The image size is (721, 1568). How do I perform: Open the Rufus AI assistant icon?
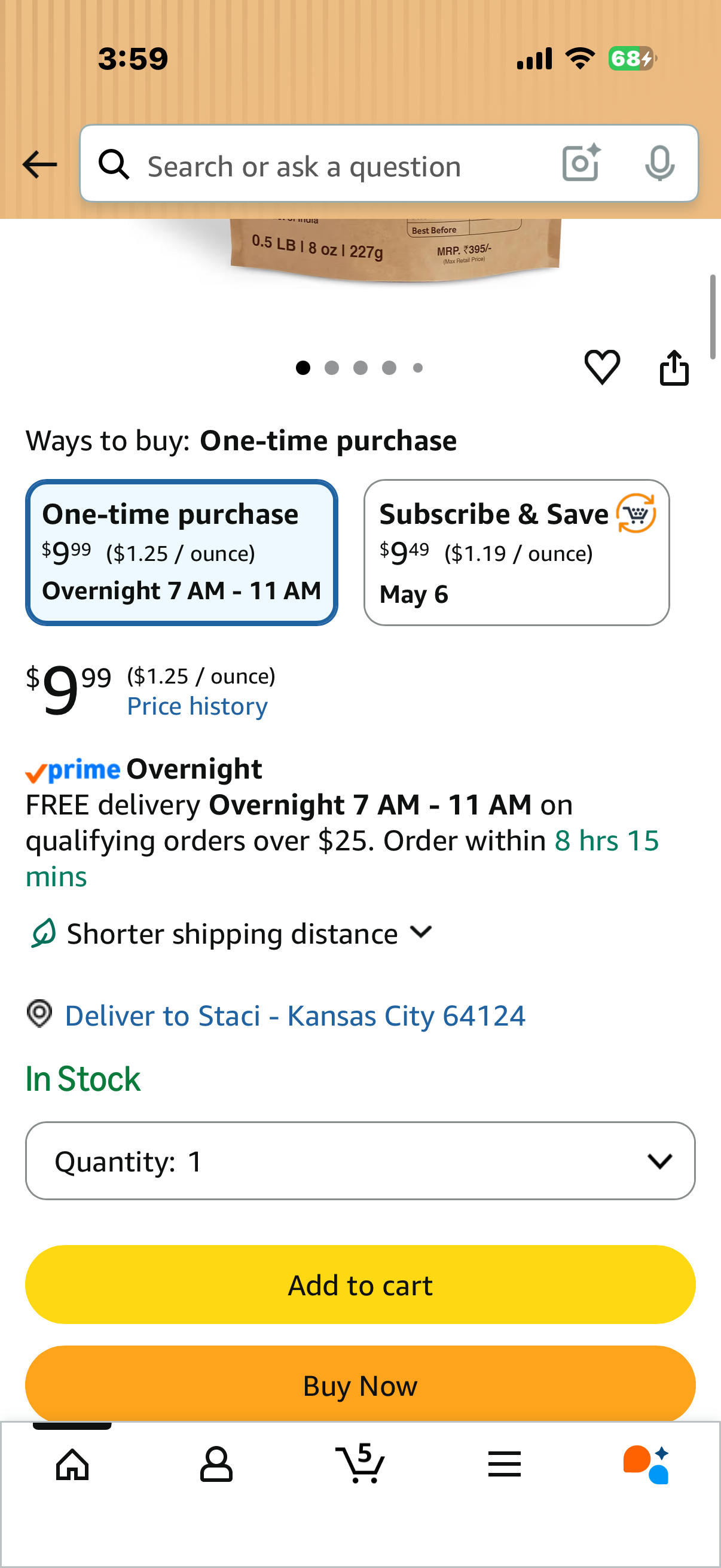(x=646, y=1464)
